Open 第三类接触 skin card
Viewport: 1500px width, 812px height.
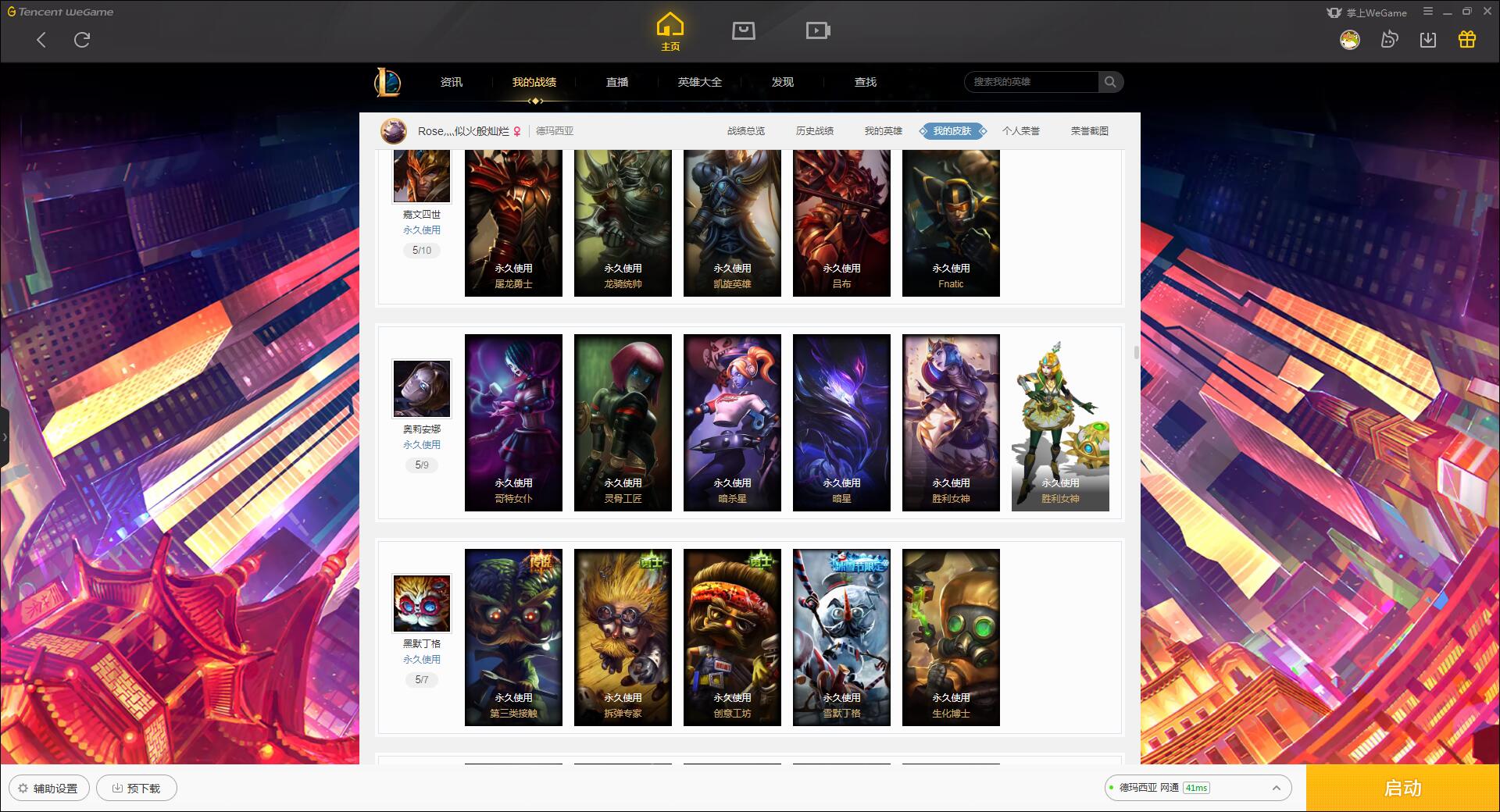tap(513, 637)
